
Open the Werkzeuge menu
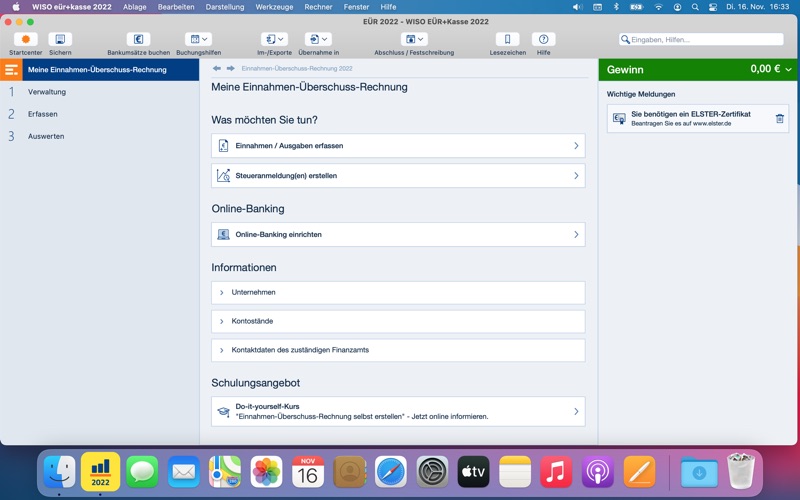pyautogui.click(x=274, y=7)
